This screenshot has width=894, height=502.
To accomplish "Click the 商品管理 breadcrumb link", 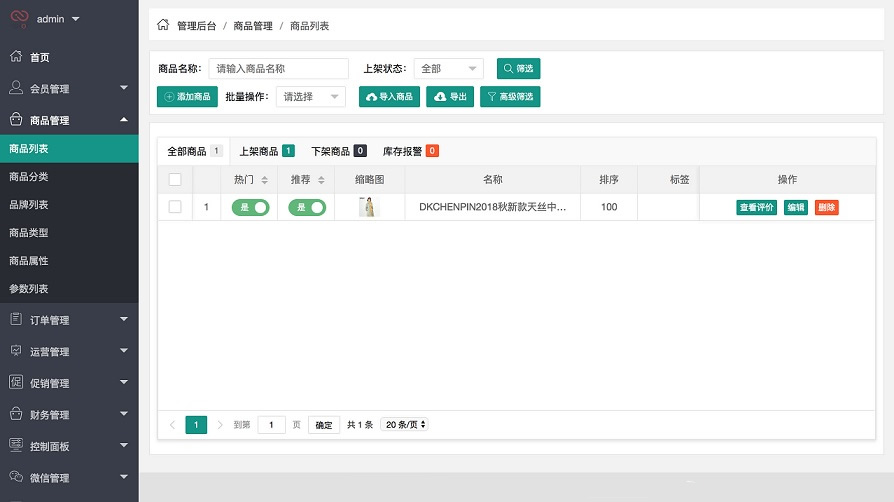I will 253,26.
